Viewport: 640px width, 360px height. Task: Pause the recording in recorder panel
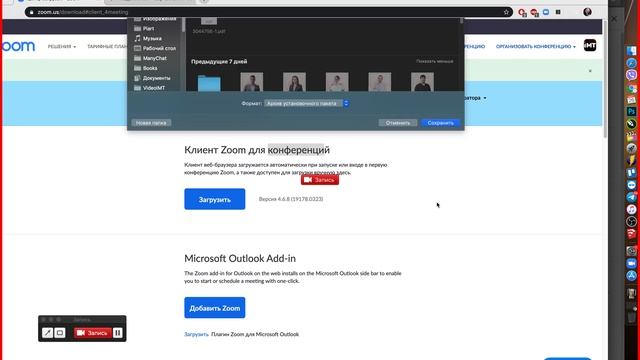click(118, 333)
